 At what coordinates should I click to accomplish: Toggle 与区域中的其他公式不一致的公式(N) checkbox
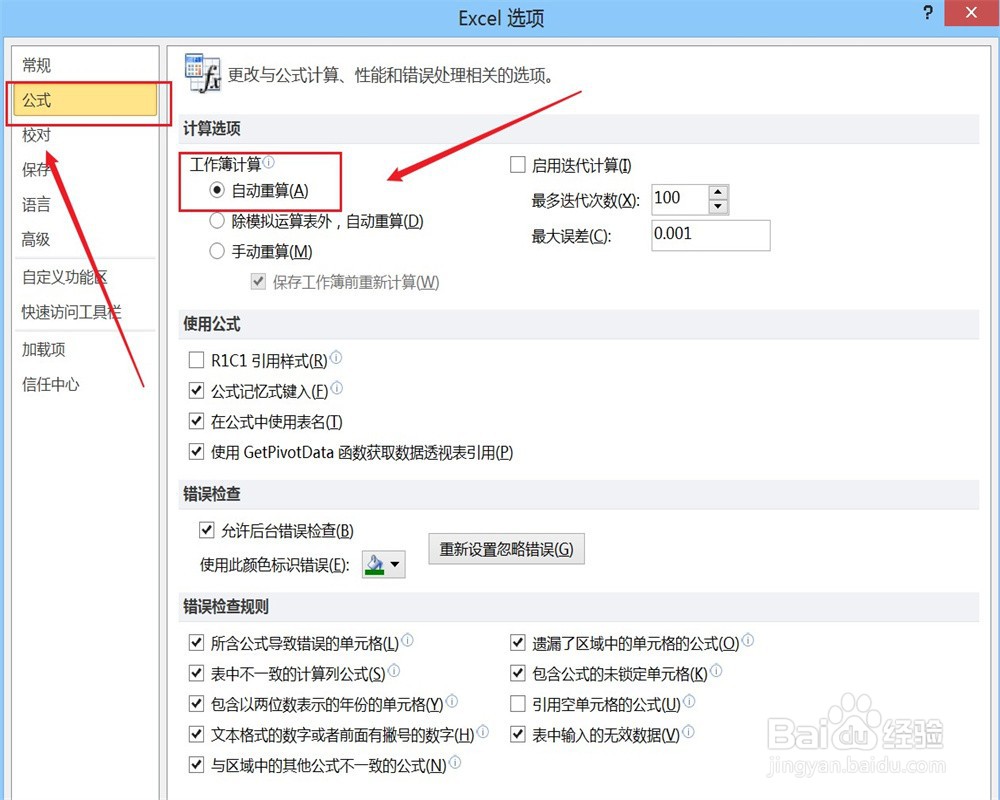point(196,765)
